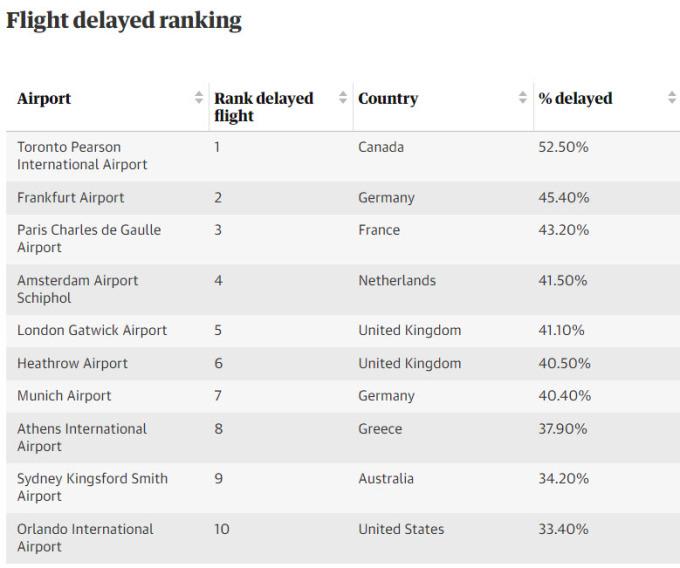
Task: Click the Paris Charles de Gaulle cell
Action: [89, 238]
